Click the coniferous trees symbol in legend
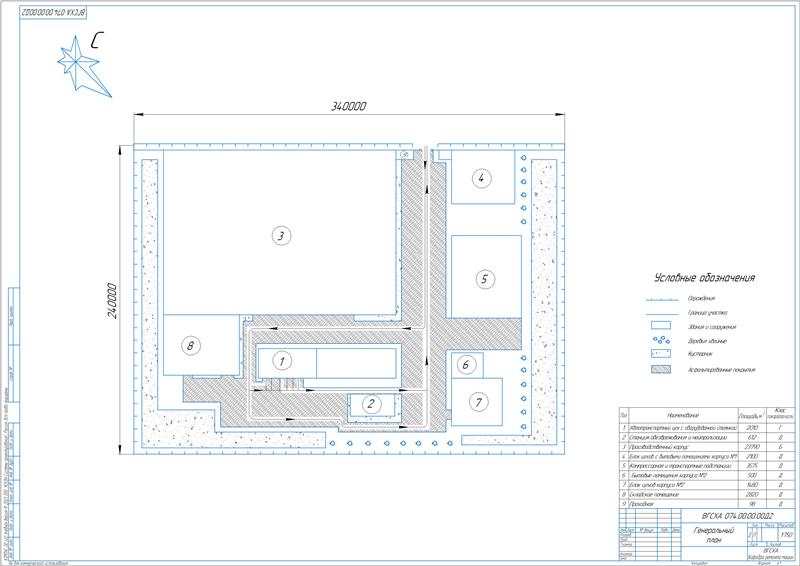The width and height of the screenshot is (800, 566). [662, 340]
